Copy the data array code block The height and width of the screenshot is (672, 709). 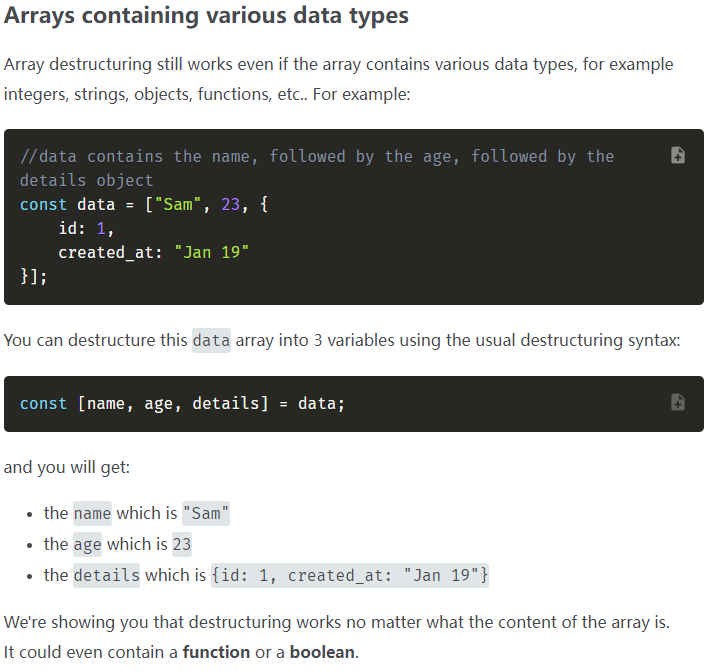[677, 155]
